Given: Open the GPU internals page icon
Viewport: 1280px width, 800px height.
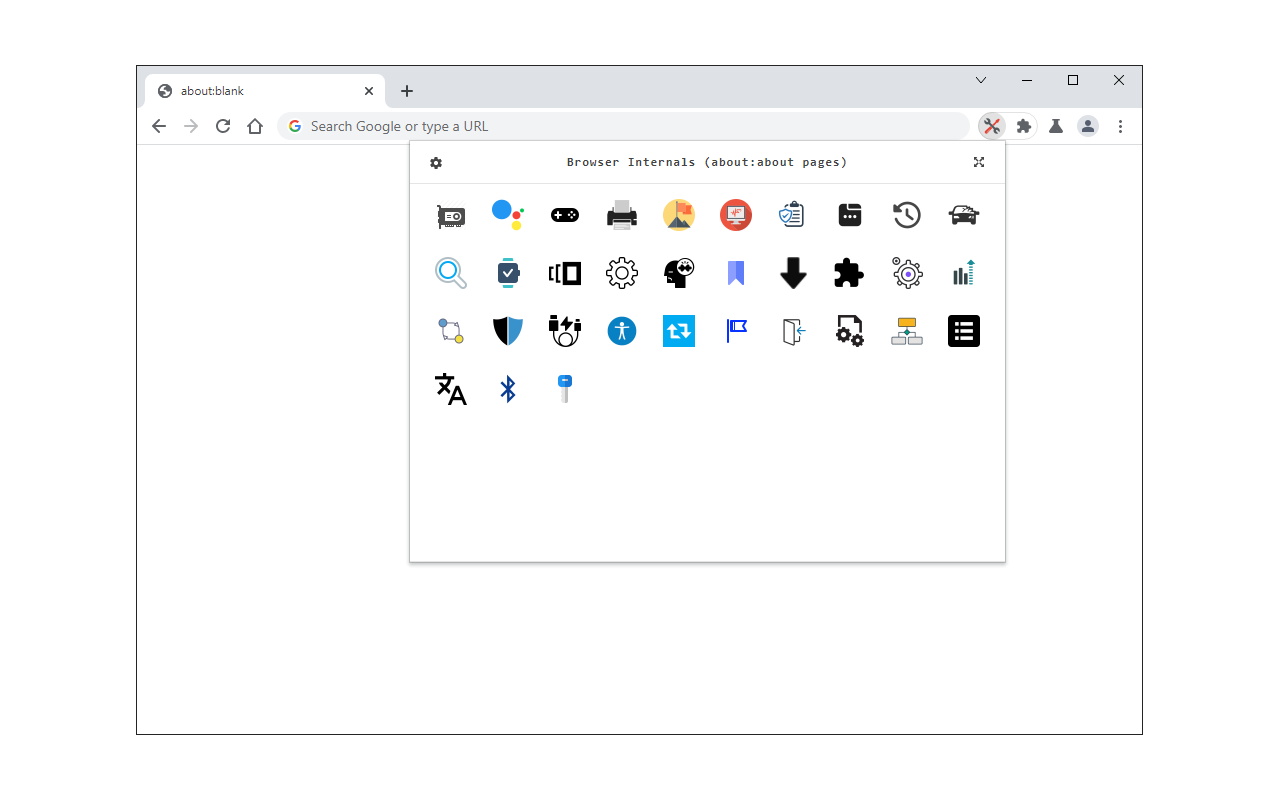Looking at the screenshot, I should (x=450, y=214).
